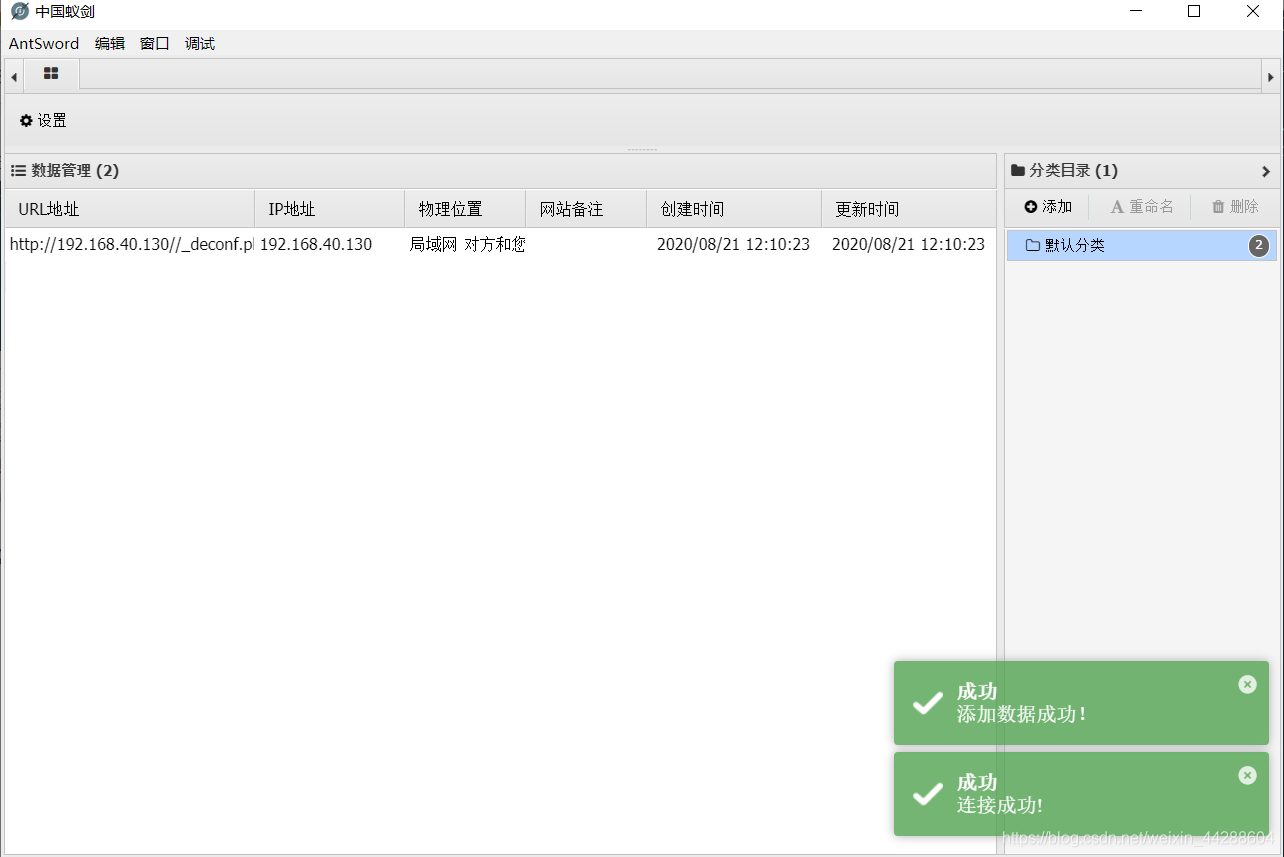Image resolution: width=1284 pixels, height=857 pixels.
Task: Open the 窗口 menu
Action: pyautogui.click(x=155, y=44)
